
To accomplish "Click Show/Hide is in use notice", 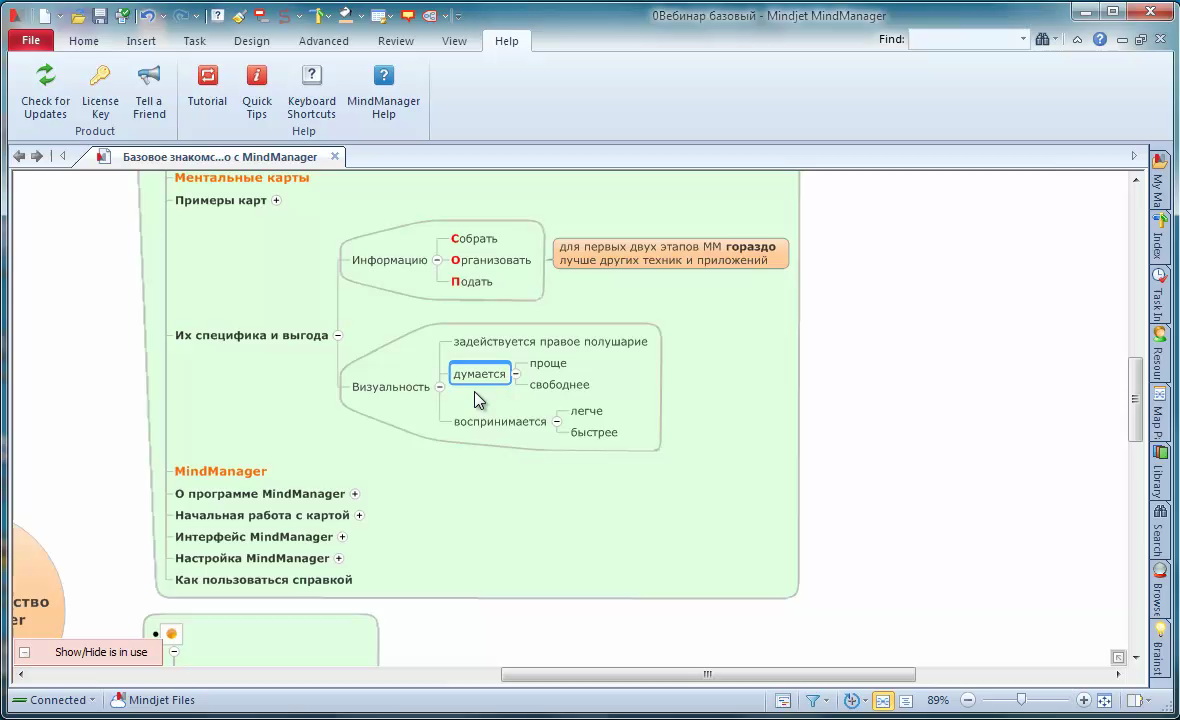I will pos(88,652).
